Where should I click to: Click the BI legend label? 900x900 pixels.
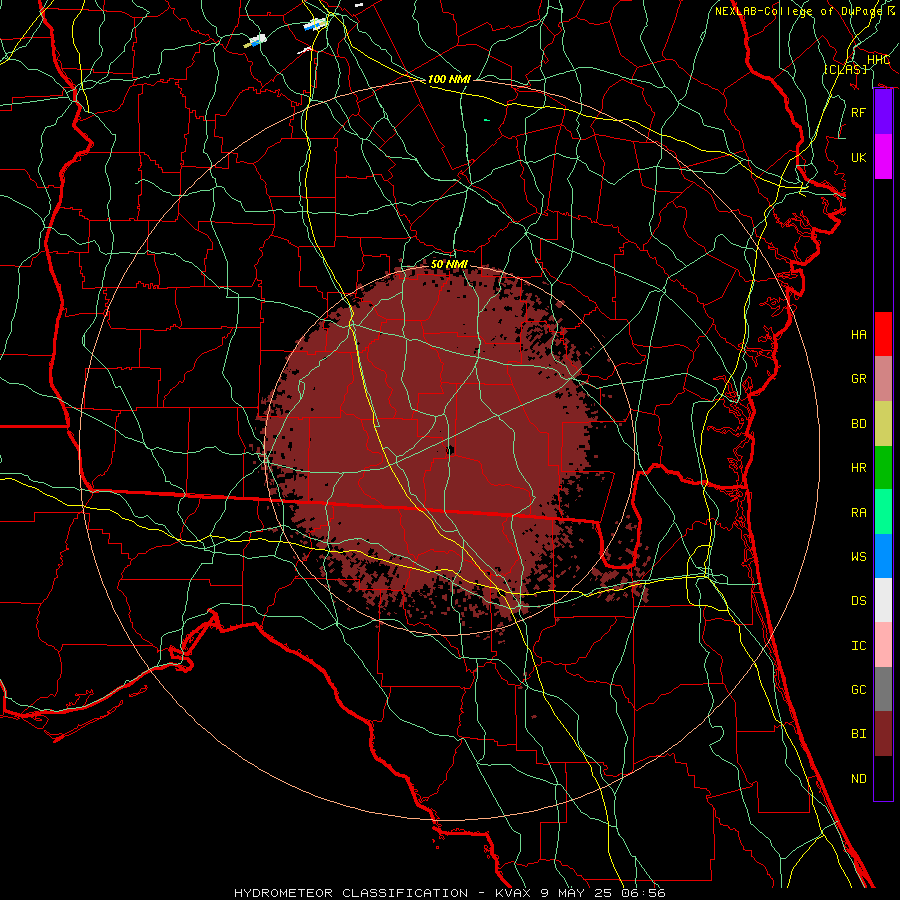[x=859, y=734]
